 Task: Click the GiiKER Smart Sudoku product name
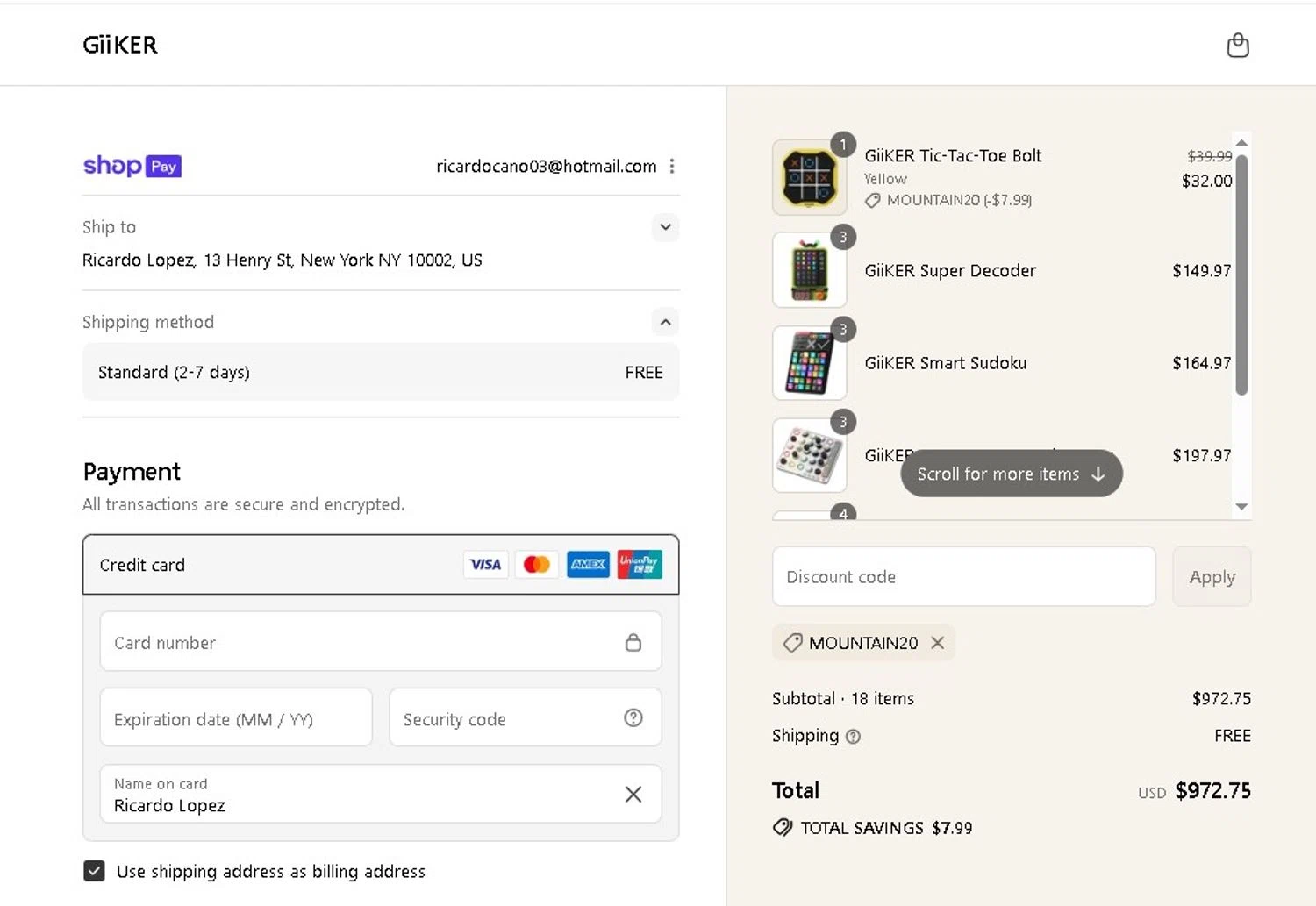click(946, 362)
